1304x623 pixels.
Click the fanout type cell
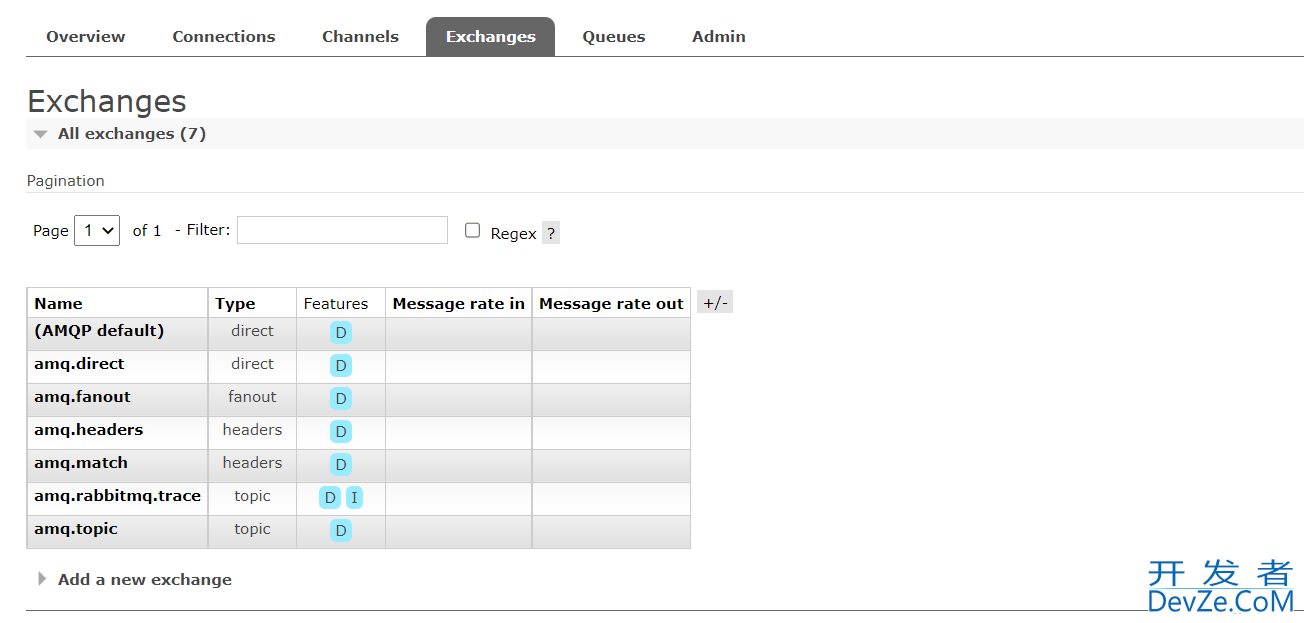click(x=252, y=396)
